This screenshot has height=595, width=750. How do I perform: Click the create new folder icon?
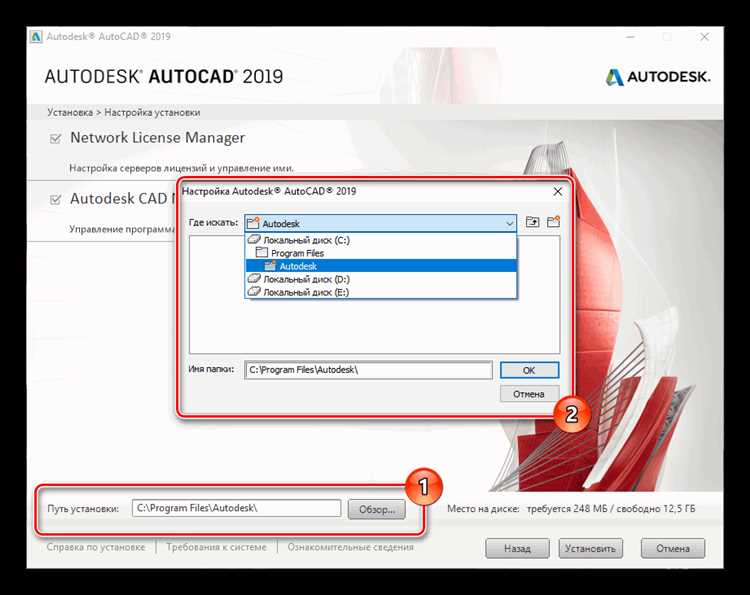pyautogui.click(x=553, y=222)
